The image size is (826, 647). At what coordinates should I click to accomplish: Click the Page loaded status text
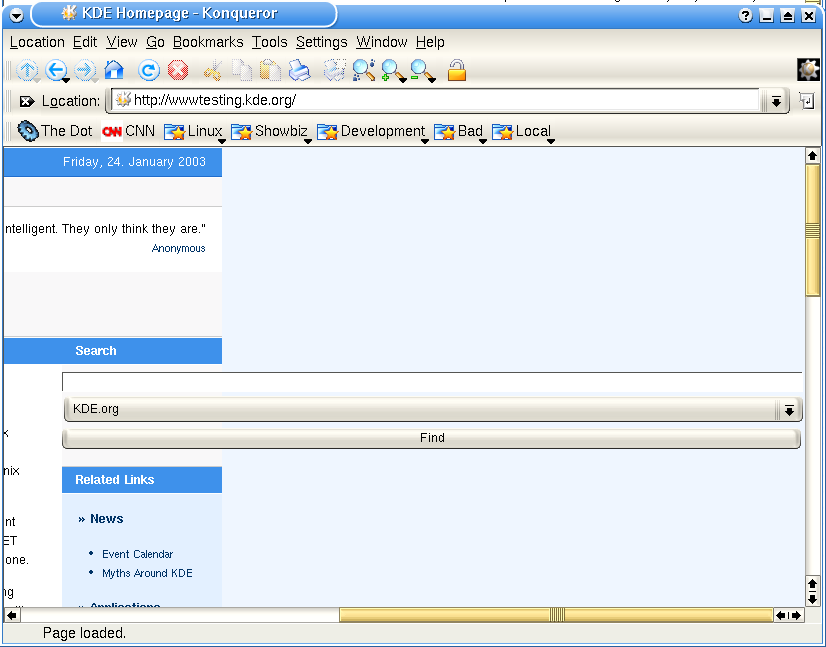point(84,633)
